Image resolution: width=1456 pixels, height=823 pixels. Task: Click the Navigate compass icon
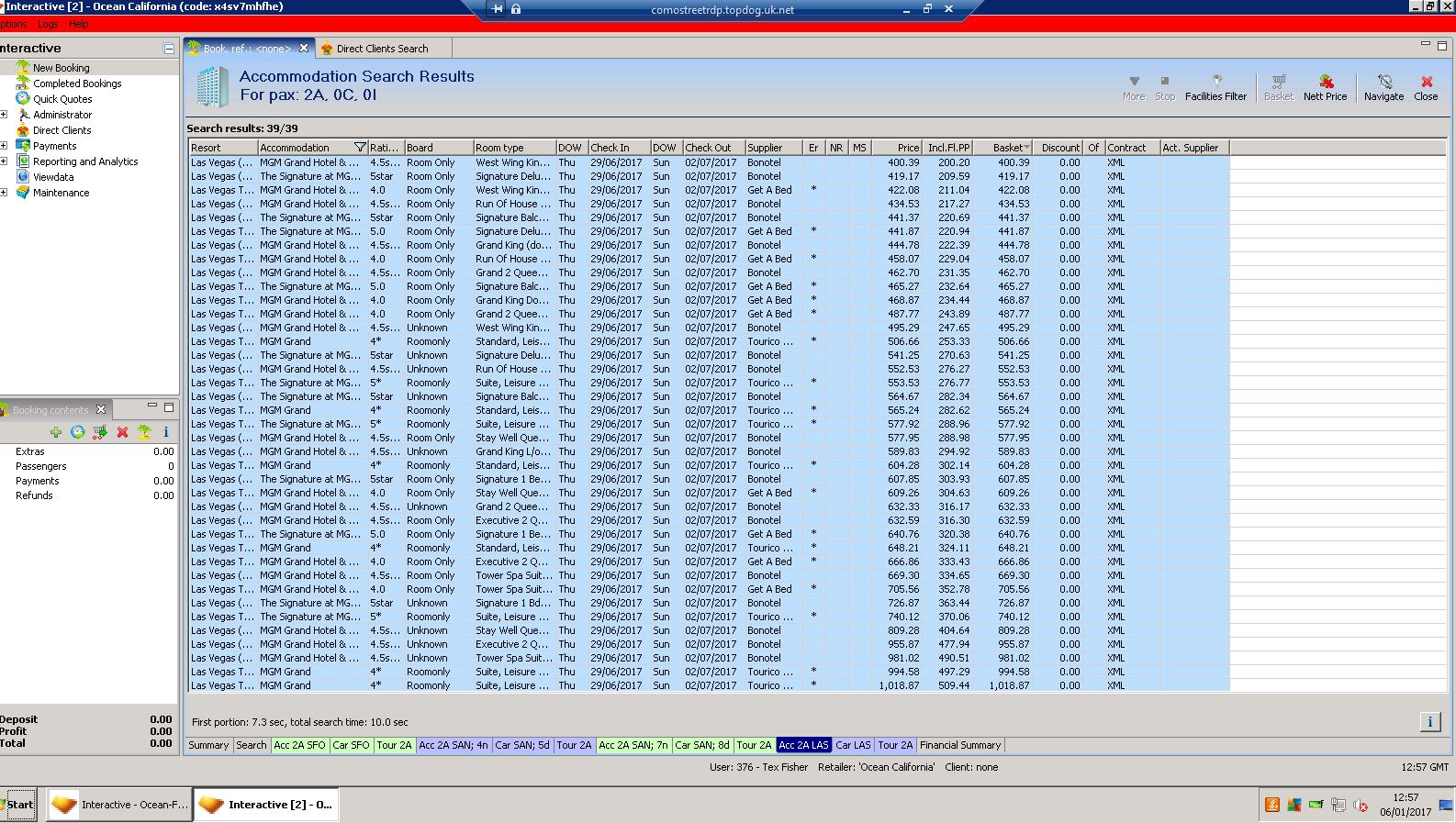pyautogui.click(x=1383, y=87)
